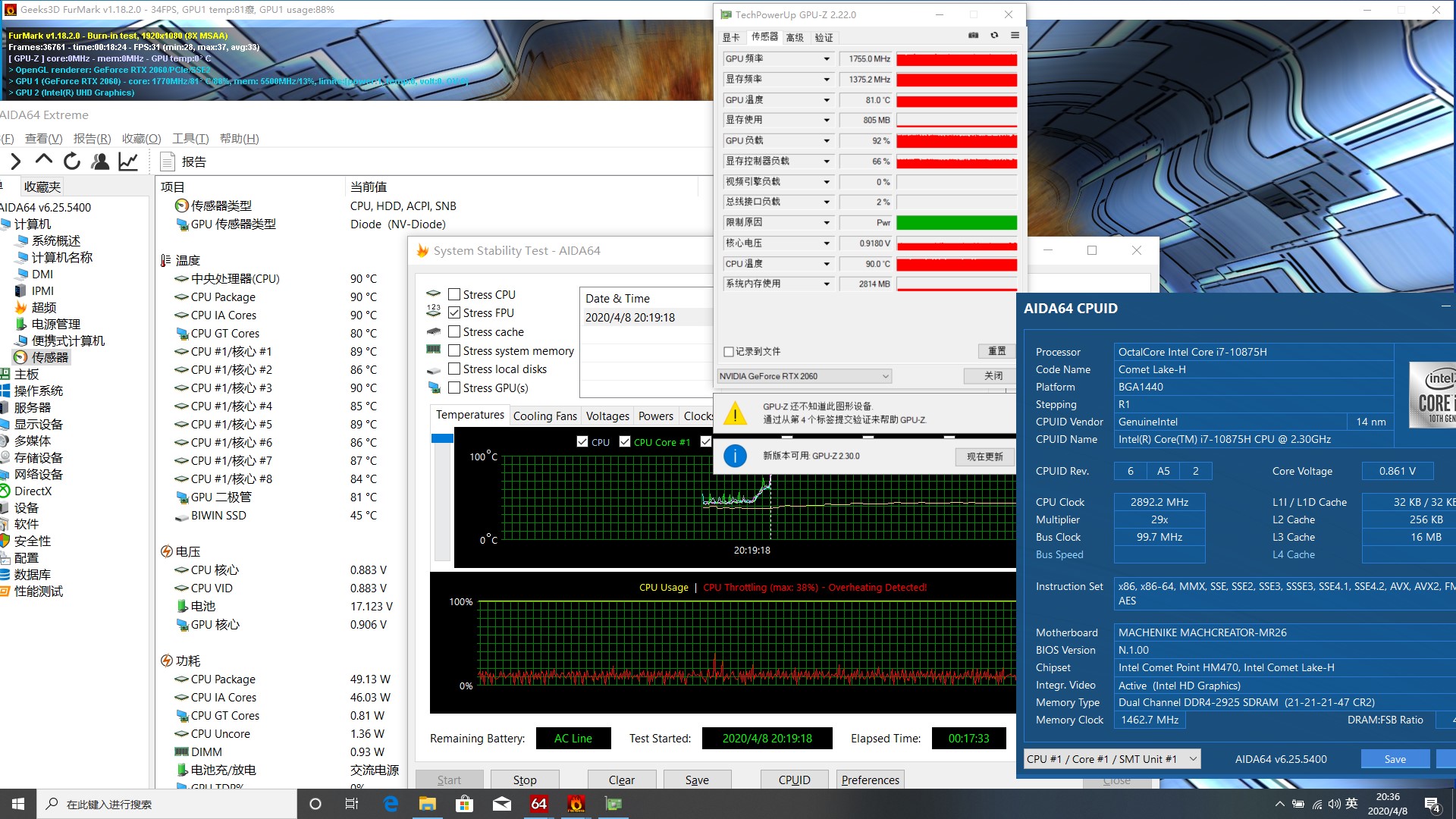Image resolution: width=1456 pixels, height=819 pixels.
Task: Open Cortana circle icon on taskbar
Action: tap(315, 804)
